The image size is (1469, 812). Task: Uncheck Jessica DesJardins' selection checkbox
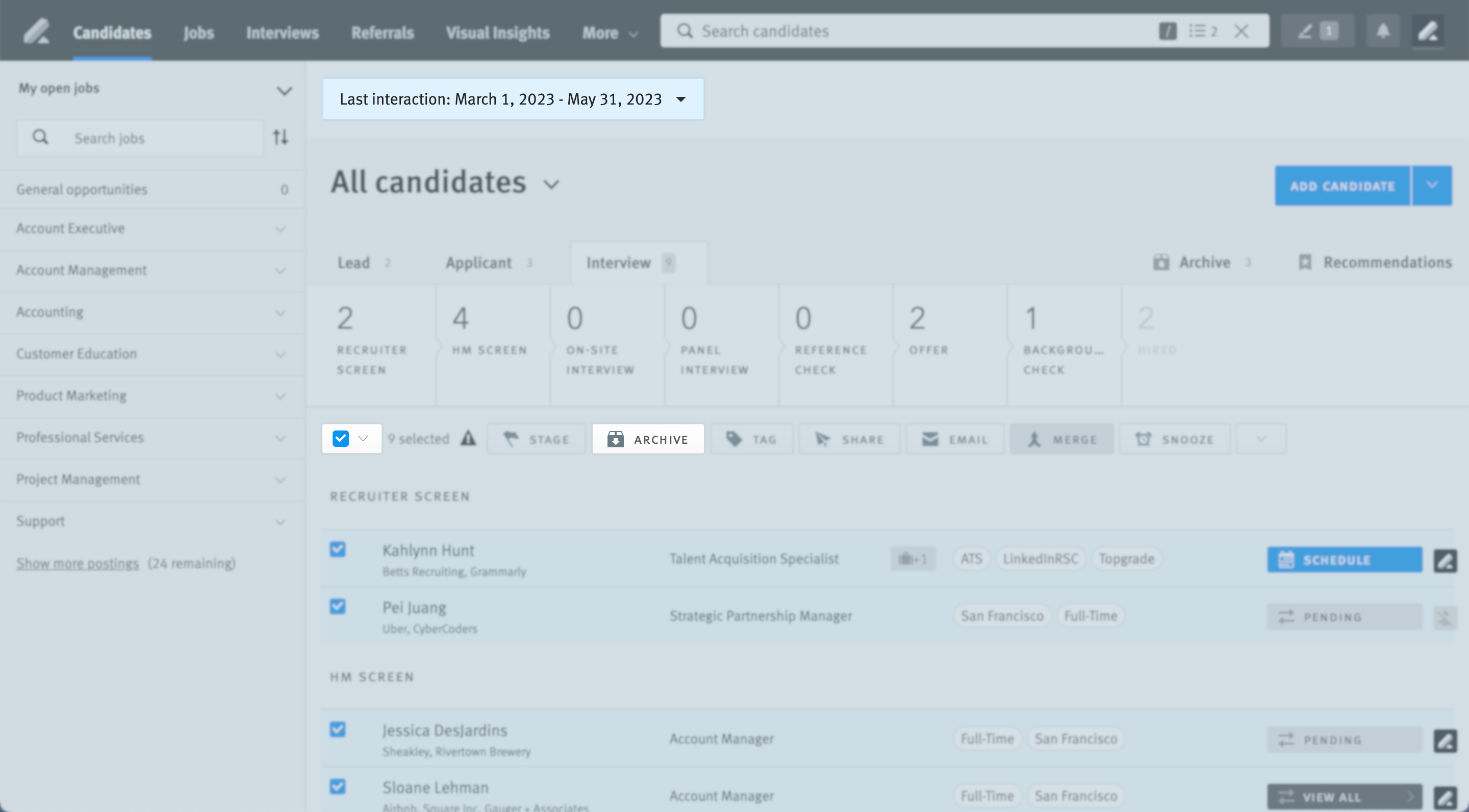(x=338, y=729)
